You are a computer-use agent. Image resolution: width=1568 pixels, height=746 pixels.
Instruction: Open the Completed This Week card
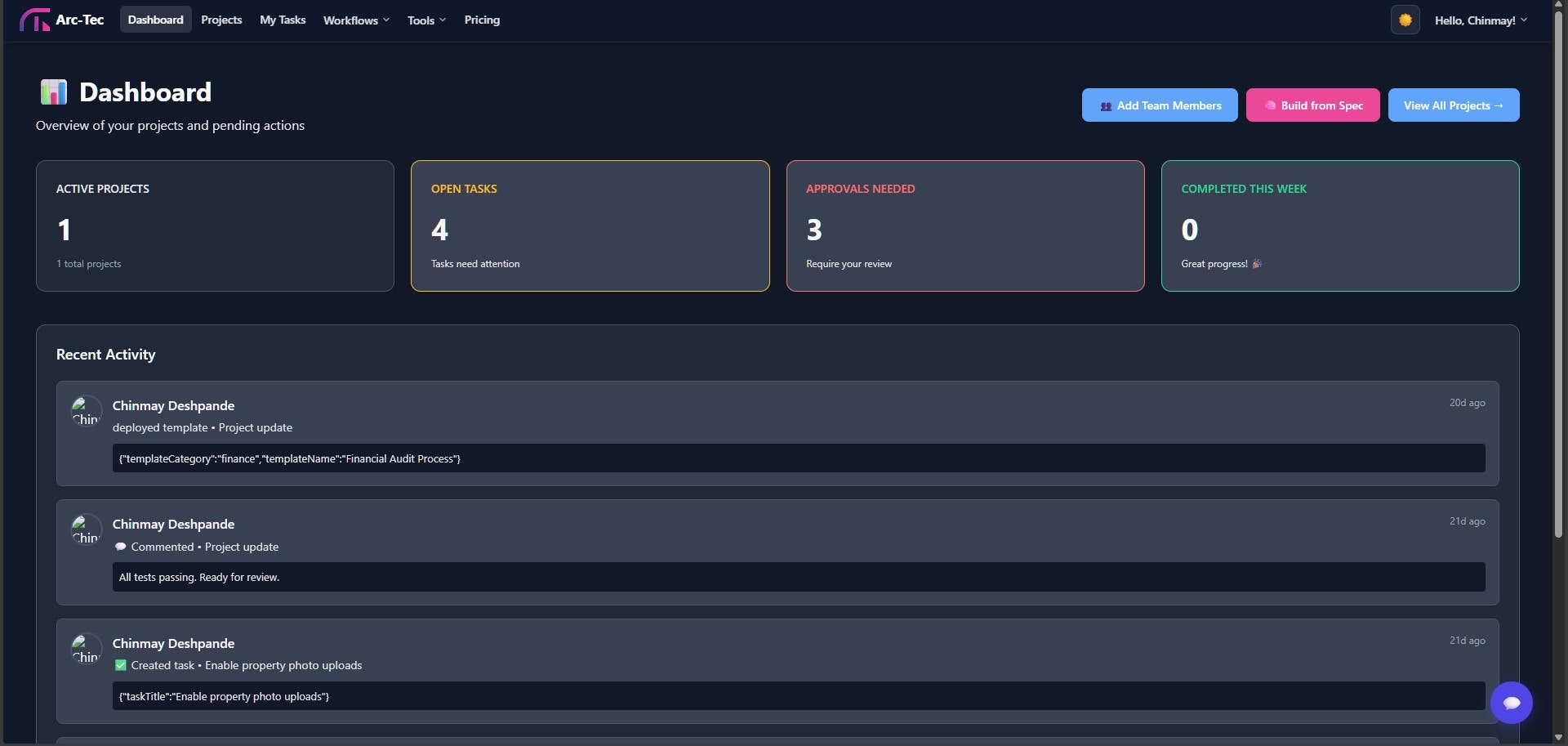point(1340,226)
